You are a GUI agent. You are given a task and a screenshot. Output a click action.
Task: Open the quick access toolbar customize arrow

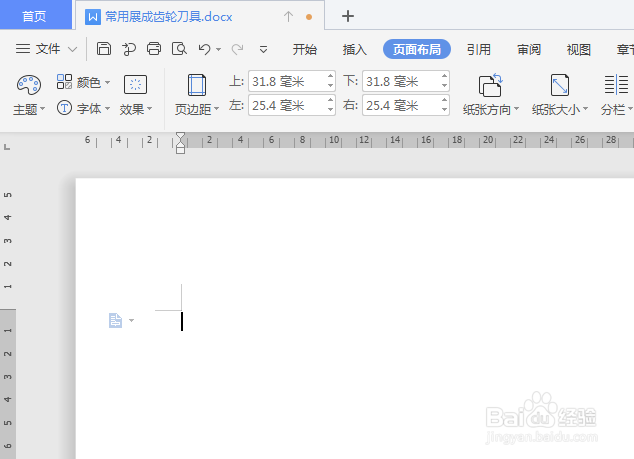[263, 50]
